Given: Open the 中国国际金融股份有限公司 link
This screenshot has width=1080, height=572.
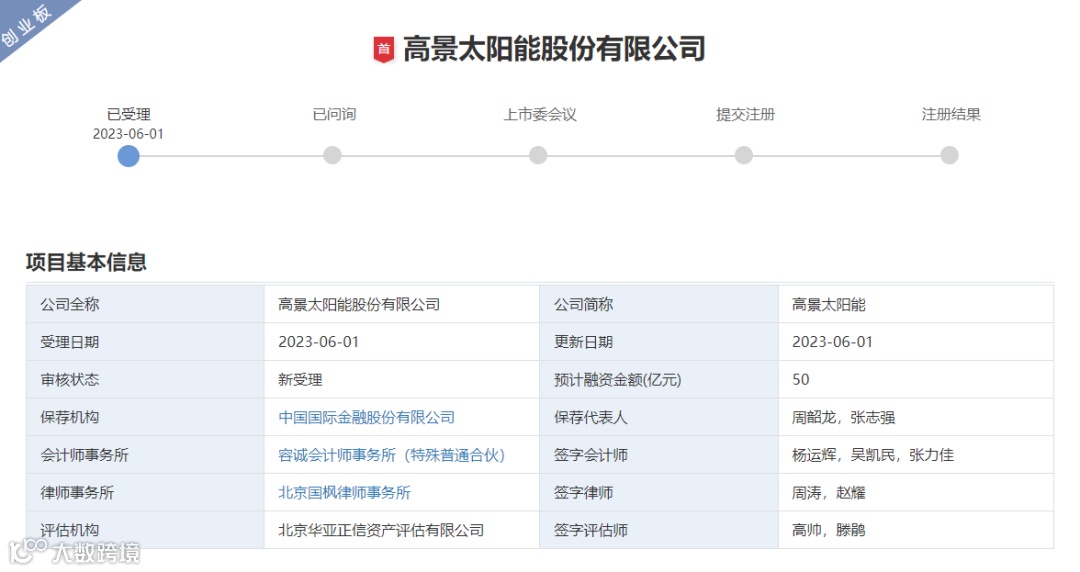Looking at the screenshot, I should pos(366,417).
